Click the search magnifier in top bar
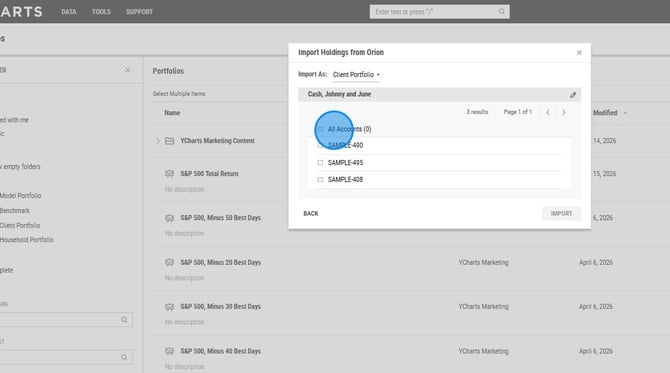 pos(501,12)
